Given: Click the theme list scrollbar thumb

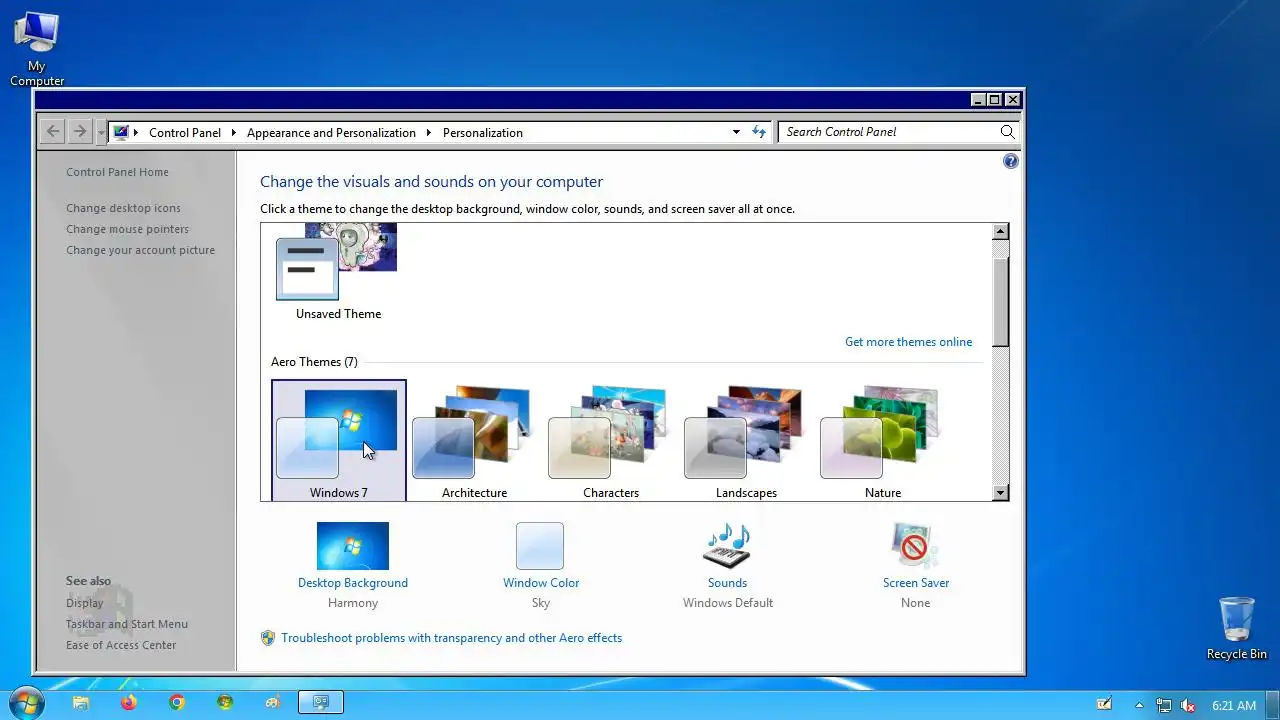Looking at the screenshot, I should pyautogui.click(x=1000, y=300).
